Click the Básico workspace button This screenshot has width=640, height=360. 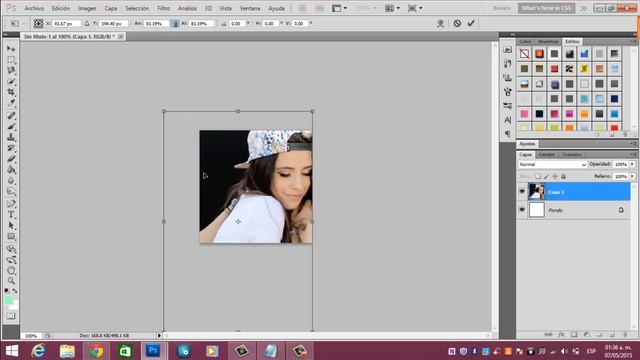pyautogui.click(x=502, y=8)
